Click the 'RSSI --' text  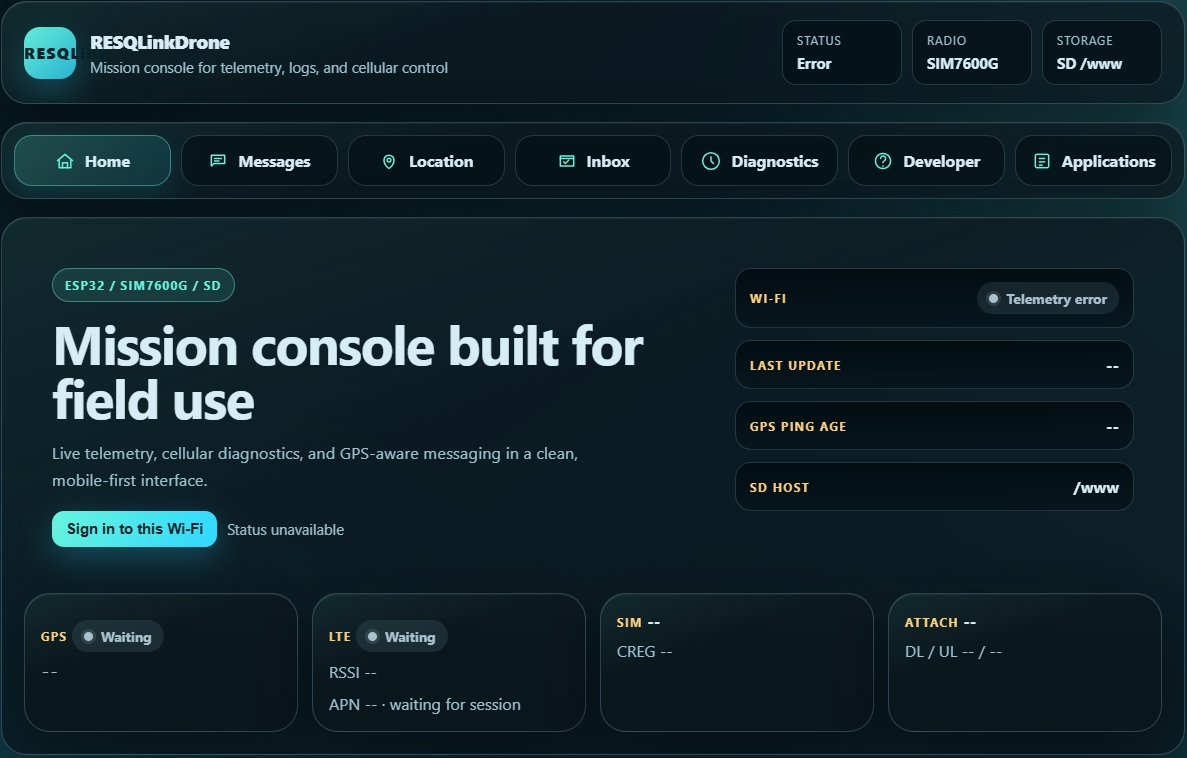tap(353, 672)
